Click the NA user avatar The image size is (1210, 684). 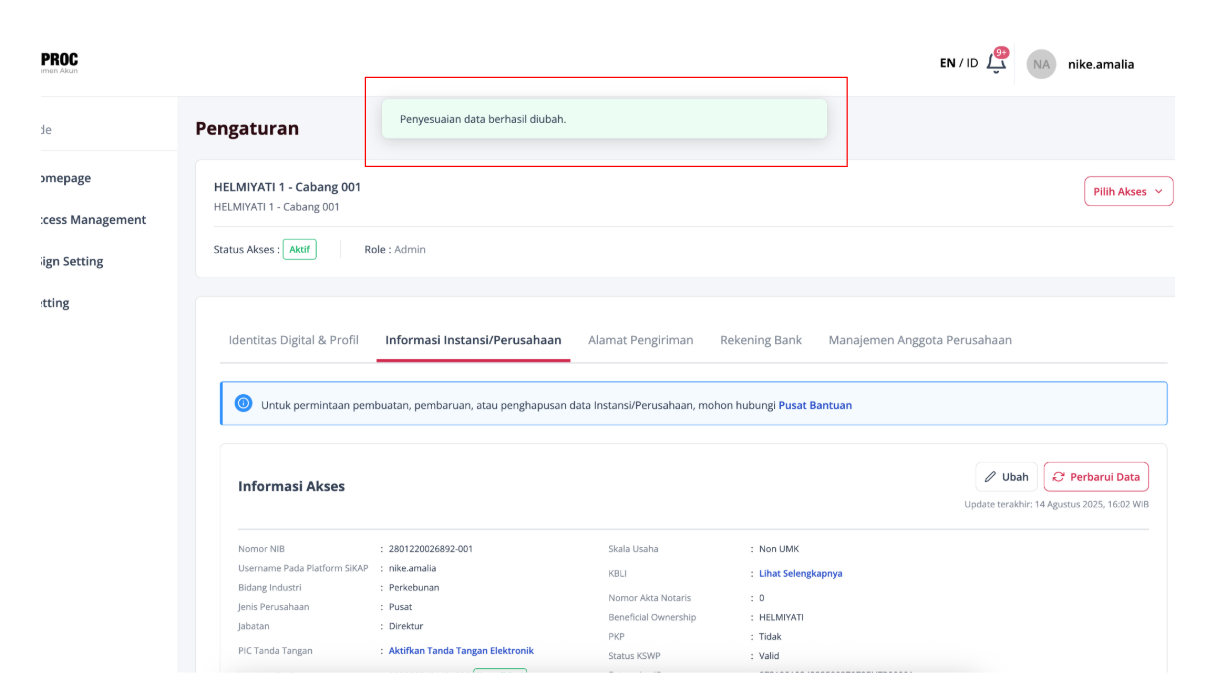pyautogui.click(x=1041, y=64)
